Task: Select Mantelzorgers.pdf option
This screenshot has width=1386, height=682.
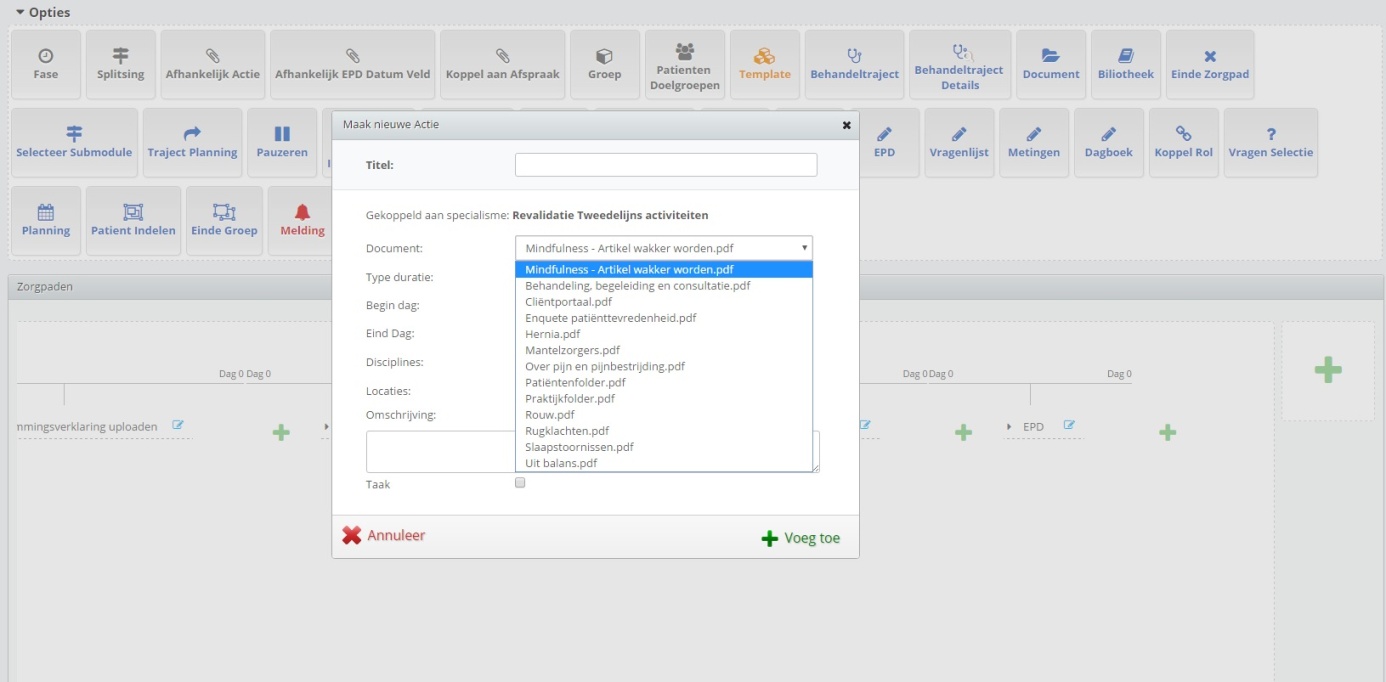Action: point(664,350)
